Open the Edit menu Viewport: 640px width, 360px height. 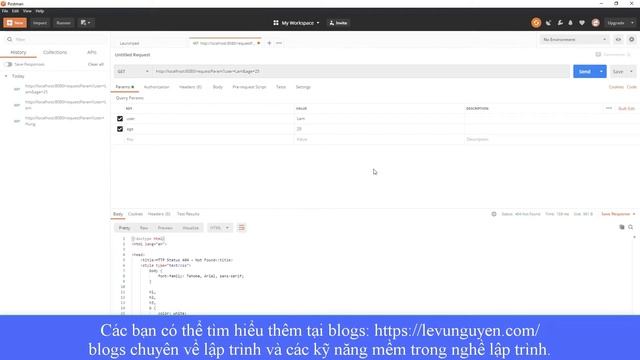[x=15, y=11]
